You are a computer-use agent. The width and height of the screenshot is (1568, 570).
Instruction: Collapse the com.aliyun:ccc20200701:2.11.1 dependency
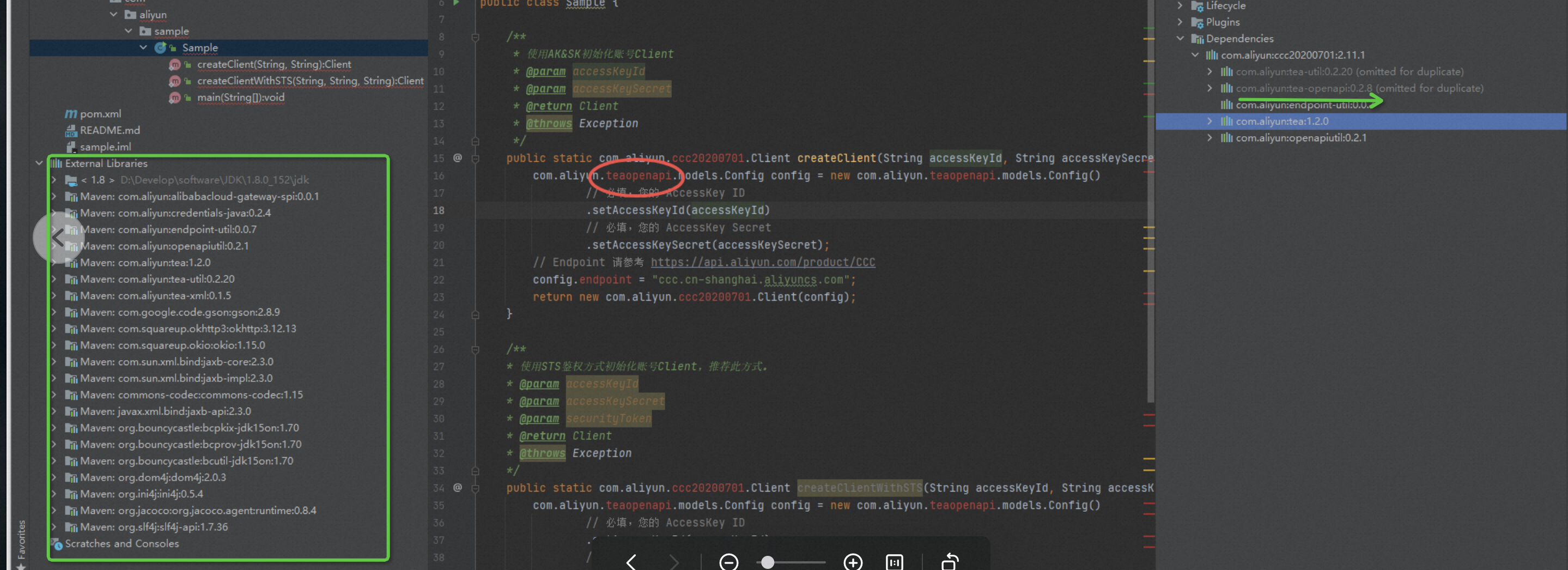pyautogui.click(x=1195, y=55)
